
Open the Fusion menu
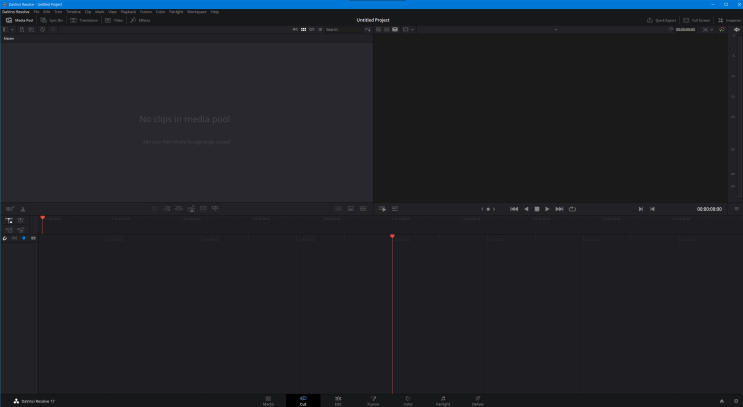click(x=145, y=12)
